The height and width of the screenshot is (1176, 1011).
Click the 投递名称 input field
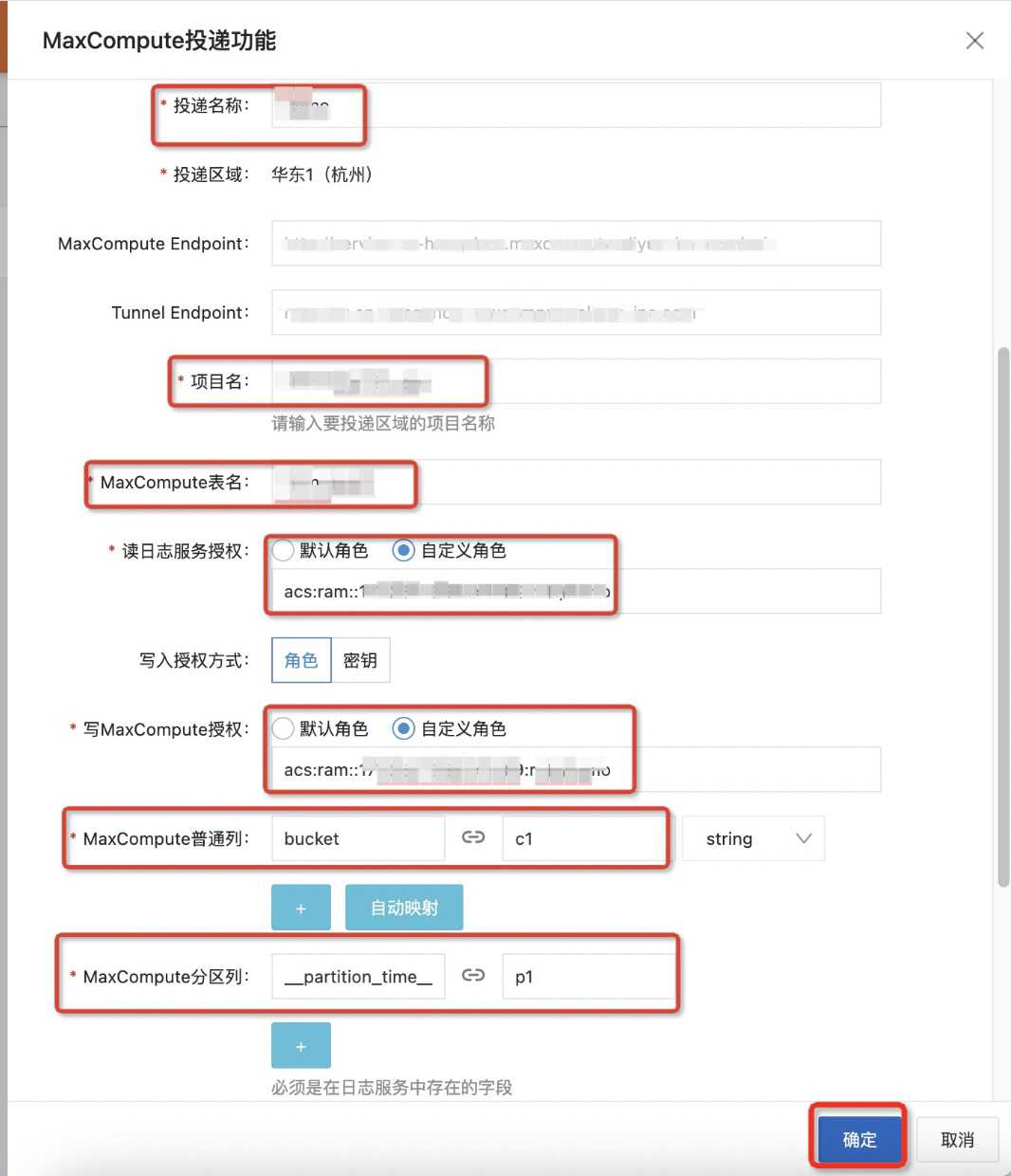point(576,105)
